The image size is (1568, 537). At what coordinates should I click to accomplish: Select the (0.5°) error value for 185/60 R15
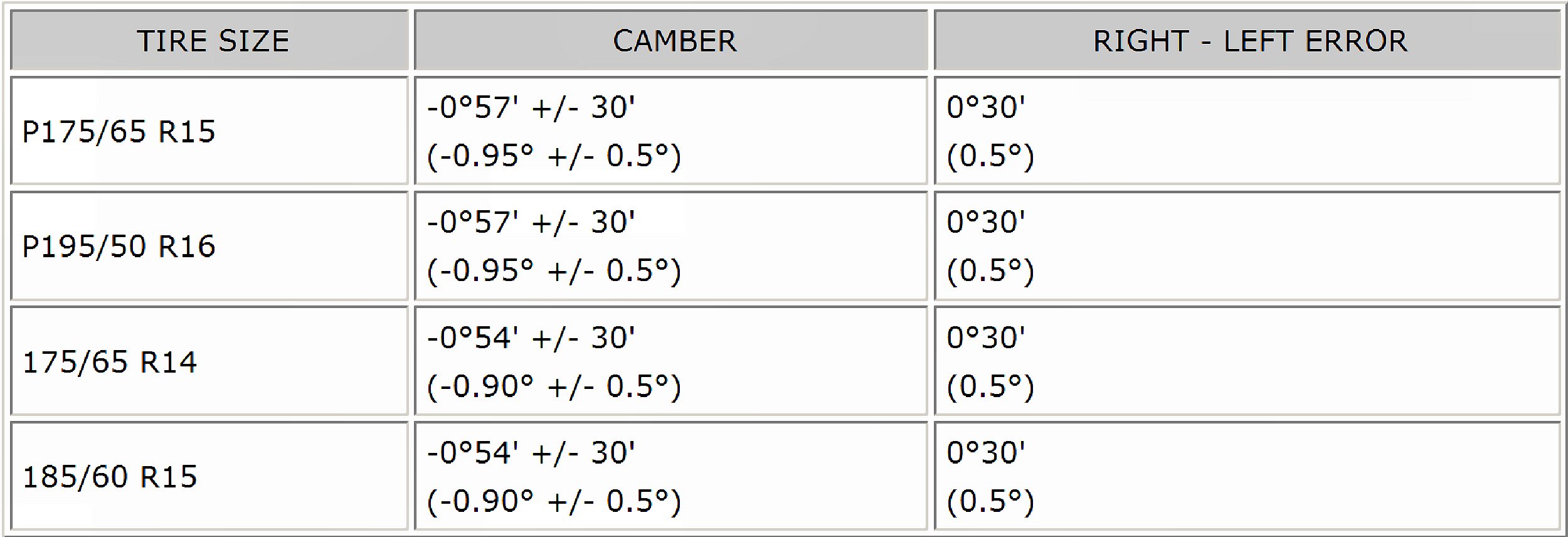click(990, 501)
